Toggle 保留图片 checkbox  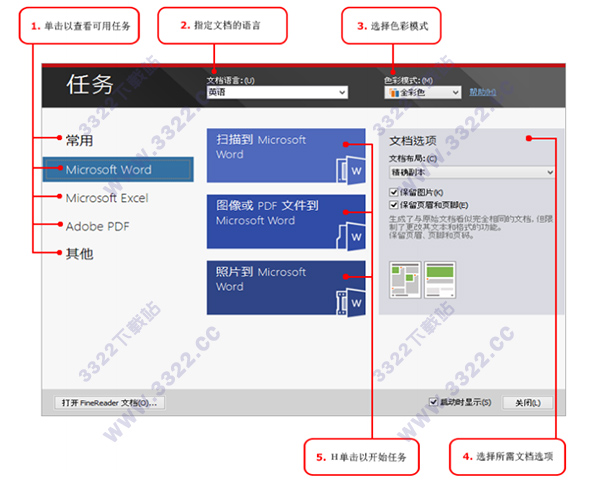click(x=393, y=192)
